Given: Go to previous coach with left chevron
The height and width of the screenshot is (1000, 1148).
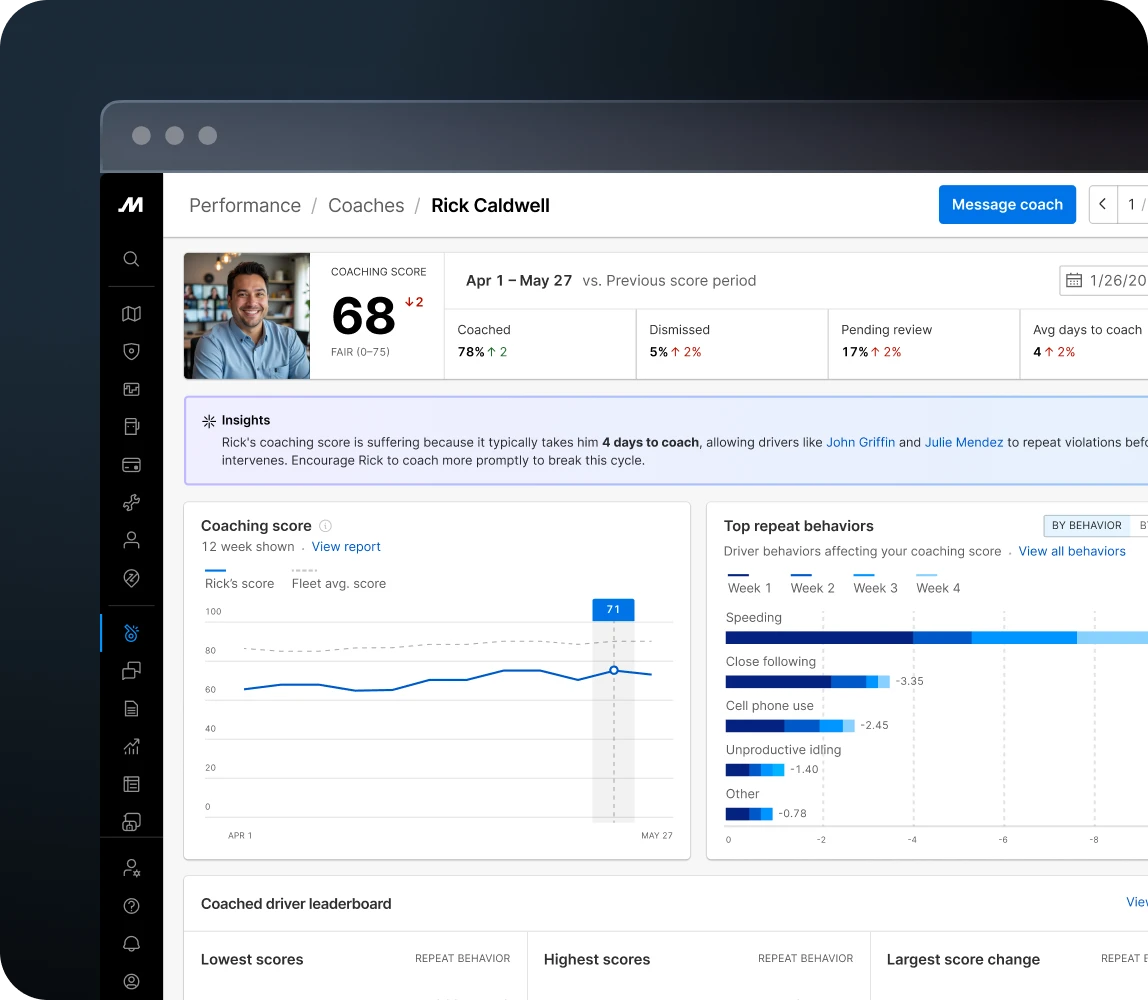Looking at the screenshot, I should tap(1103, 204).
